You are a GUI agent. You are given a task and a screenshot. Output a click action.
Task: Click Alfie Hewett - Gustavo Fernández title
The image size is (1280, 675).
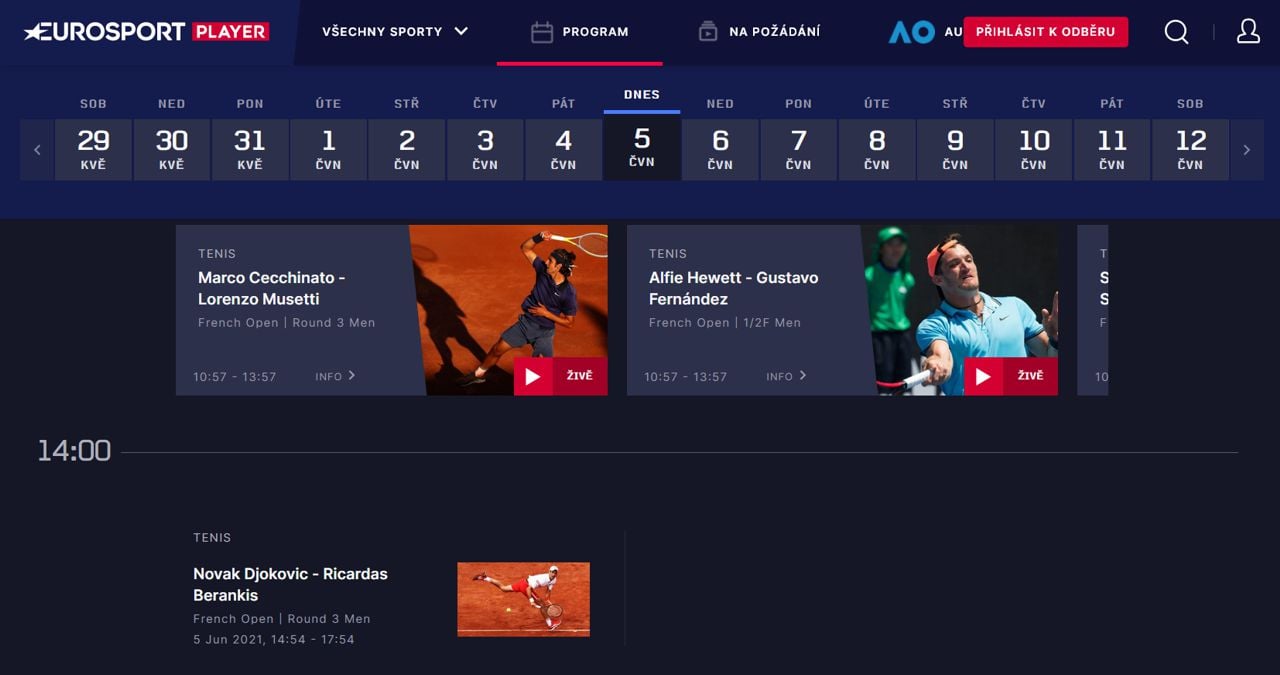pyautogui.click(x=733, y=288)
